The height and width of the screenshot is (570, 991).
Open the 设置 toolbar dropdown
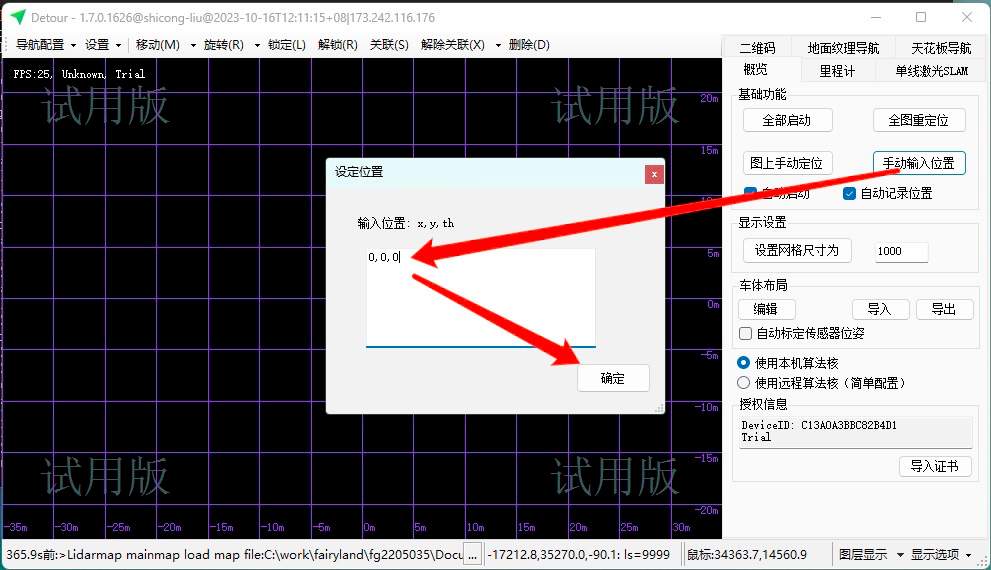pos(103,45)
